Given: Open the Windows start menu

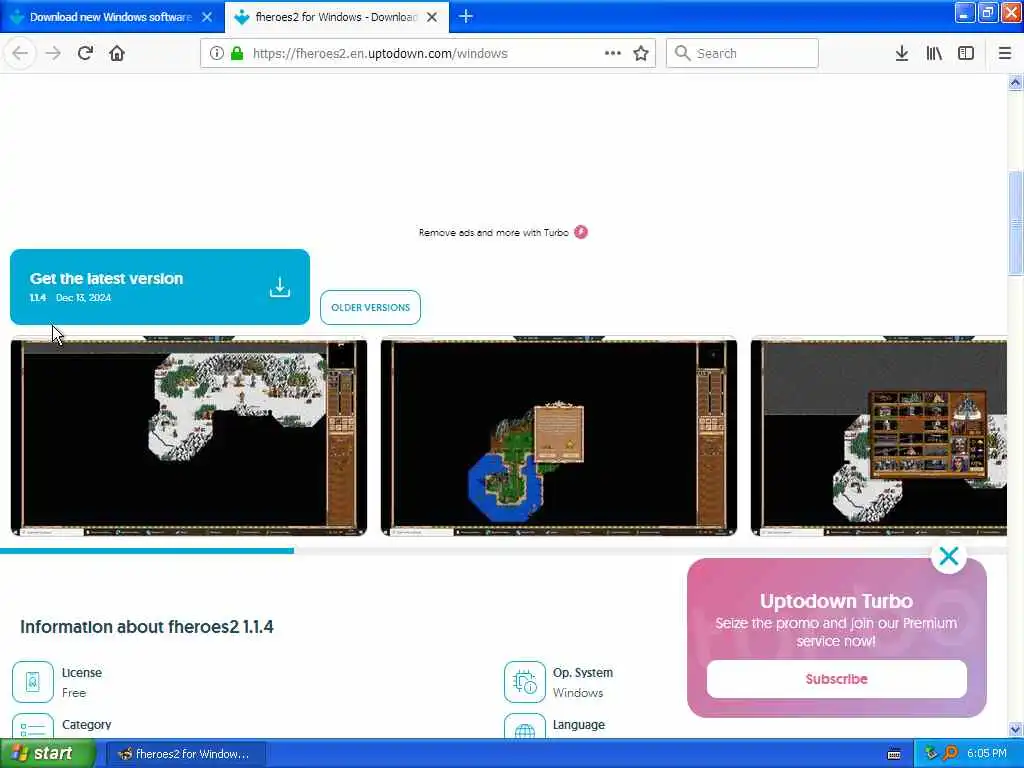Looking at the screenshot, I should [47, 754].
